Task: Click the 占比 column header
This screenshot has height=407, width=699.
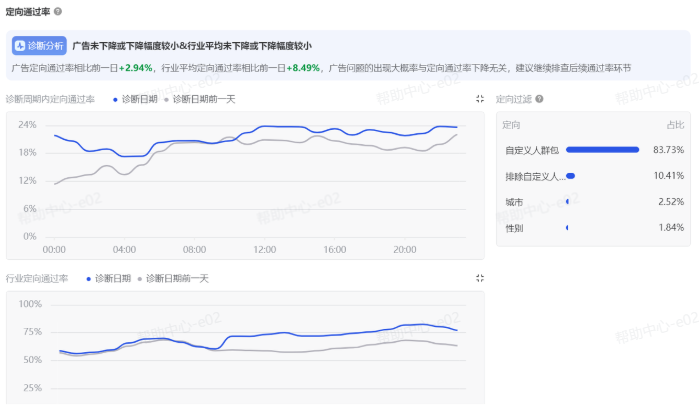Action: click(675, 125)
